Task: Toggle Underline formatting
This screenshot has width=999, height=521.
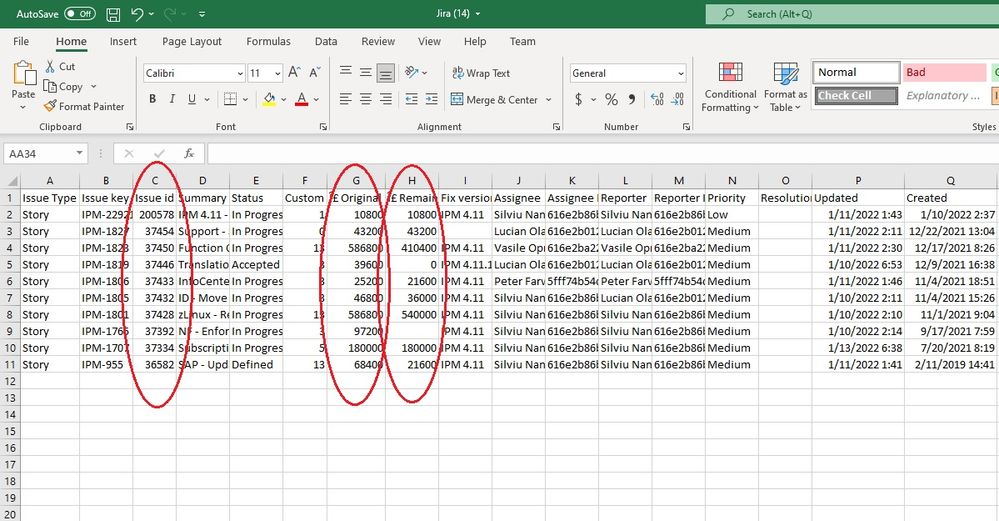Action: point(192,99)
